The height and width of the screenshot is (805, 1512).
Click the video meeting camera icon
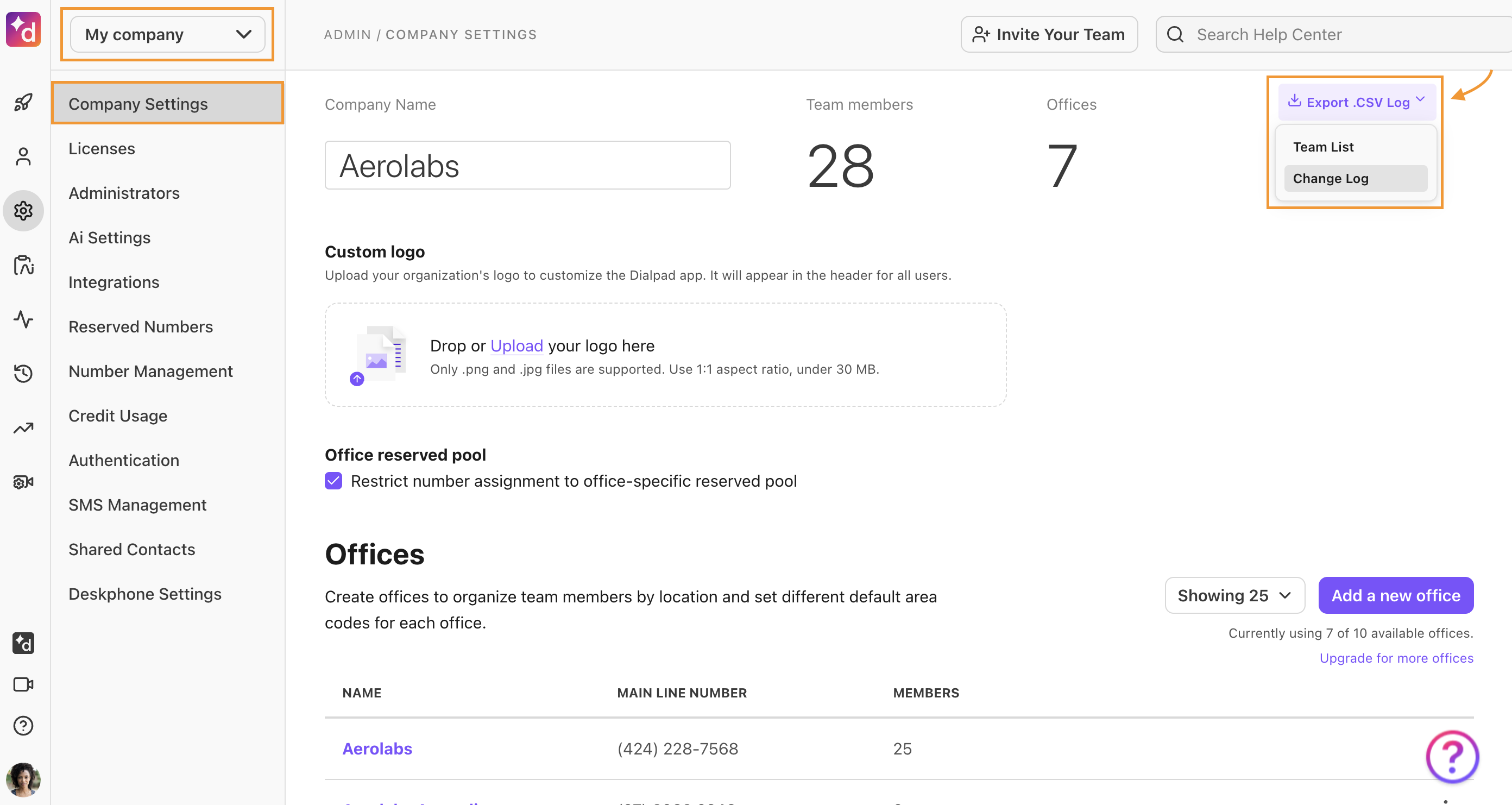23,684
